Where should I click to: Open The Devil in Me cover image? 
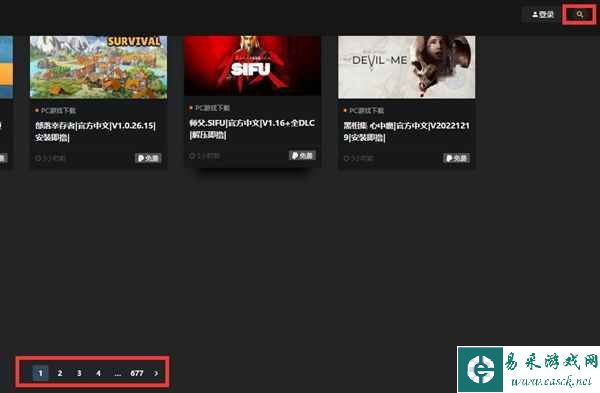(406, 67)
